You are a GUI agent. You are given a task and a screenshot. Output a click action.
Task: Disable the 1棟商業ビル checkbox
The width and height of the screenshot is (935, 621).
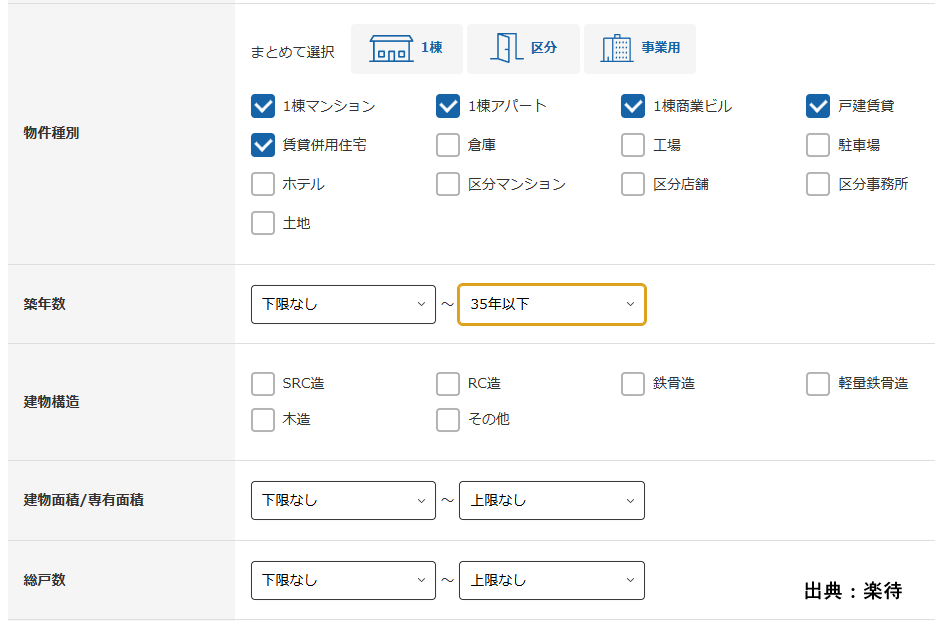[633, 106]
